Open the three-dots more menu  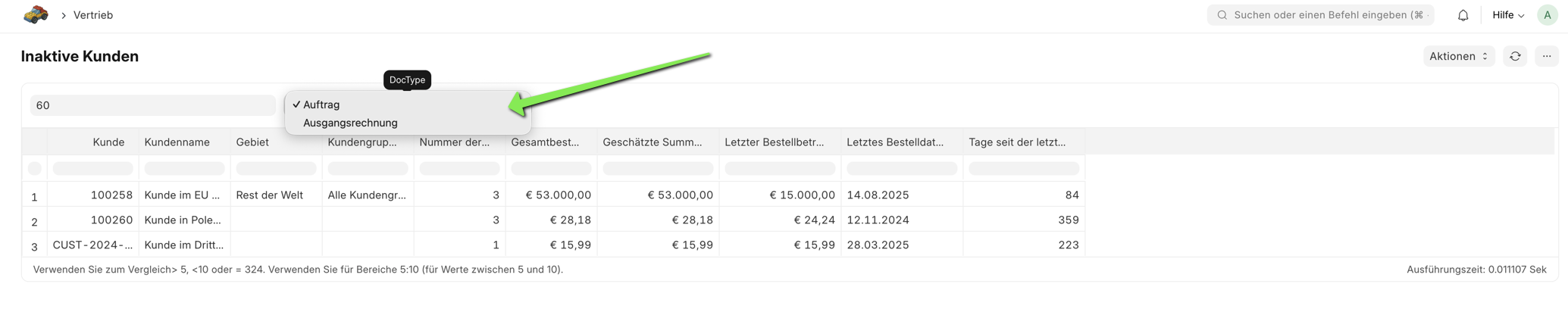[1547, 56]
